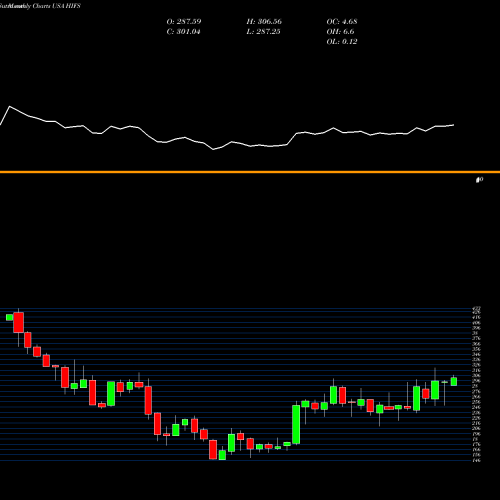Click the first green candle at the left edge
The height and width of the screenshot is (500, 500).
[10, 317]
